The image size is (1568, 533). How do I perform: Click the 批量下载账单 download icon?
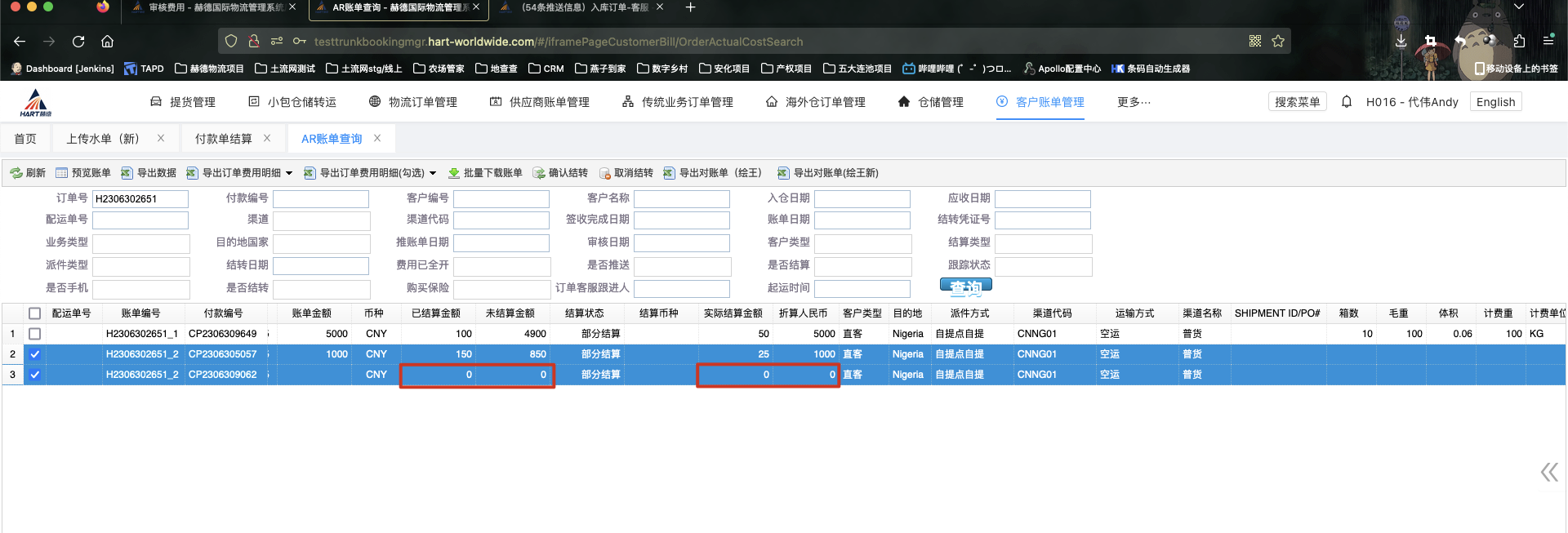[454, 173]
